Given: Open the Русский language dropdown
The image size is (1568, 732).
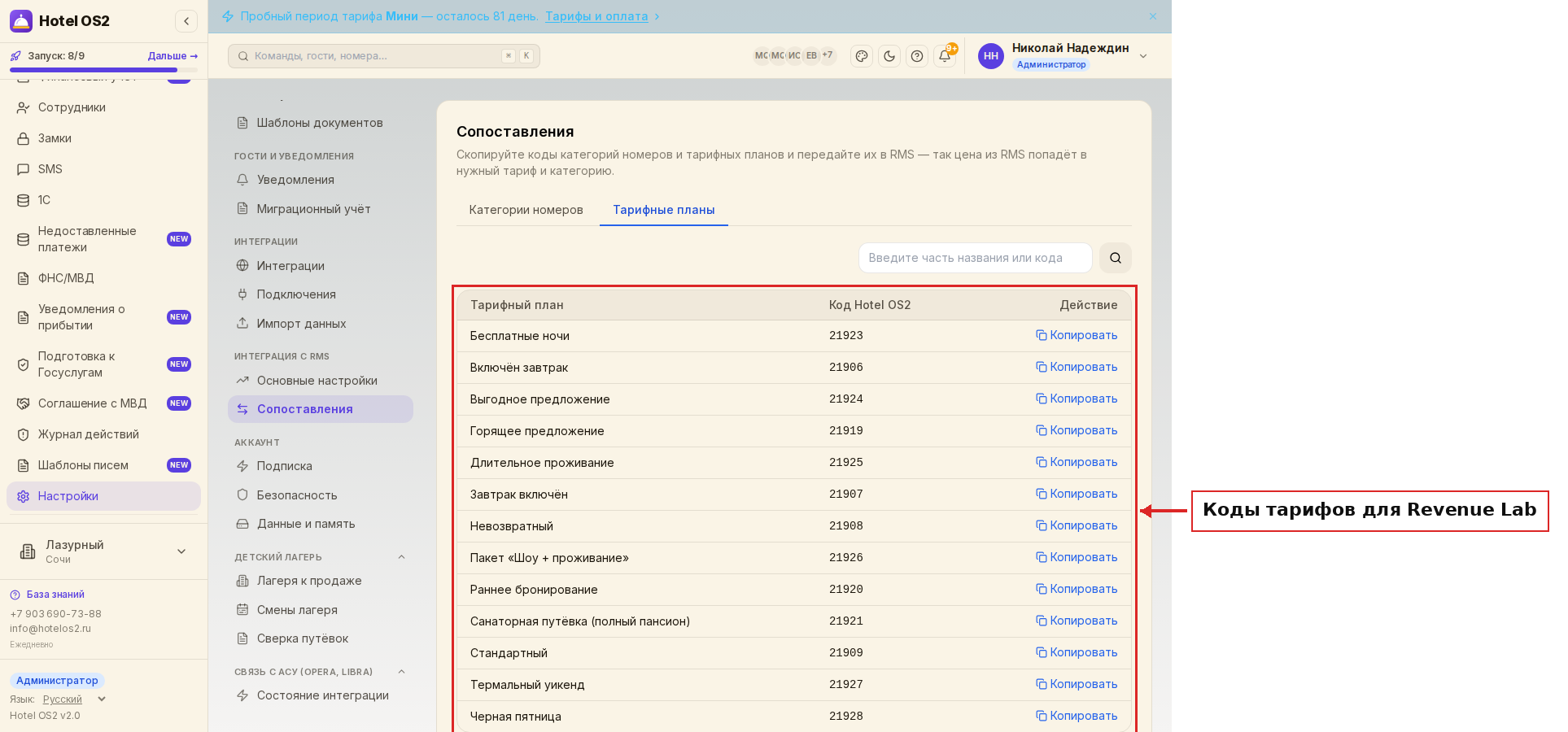Looking at the screenshot, I should click(x=74, y=699).
